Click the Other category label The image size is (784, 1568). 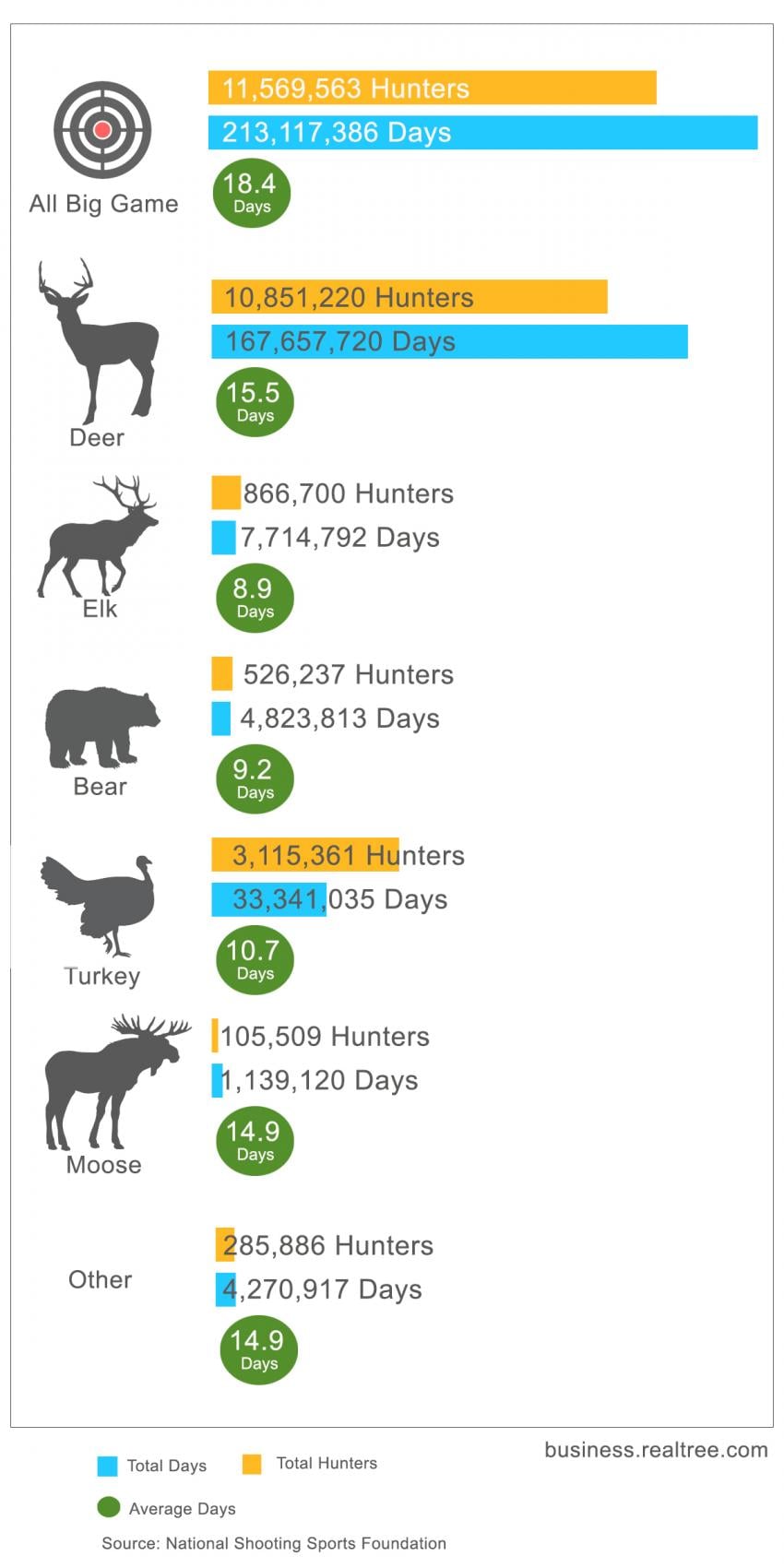pos(100,1279)
